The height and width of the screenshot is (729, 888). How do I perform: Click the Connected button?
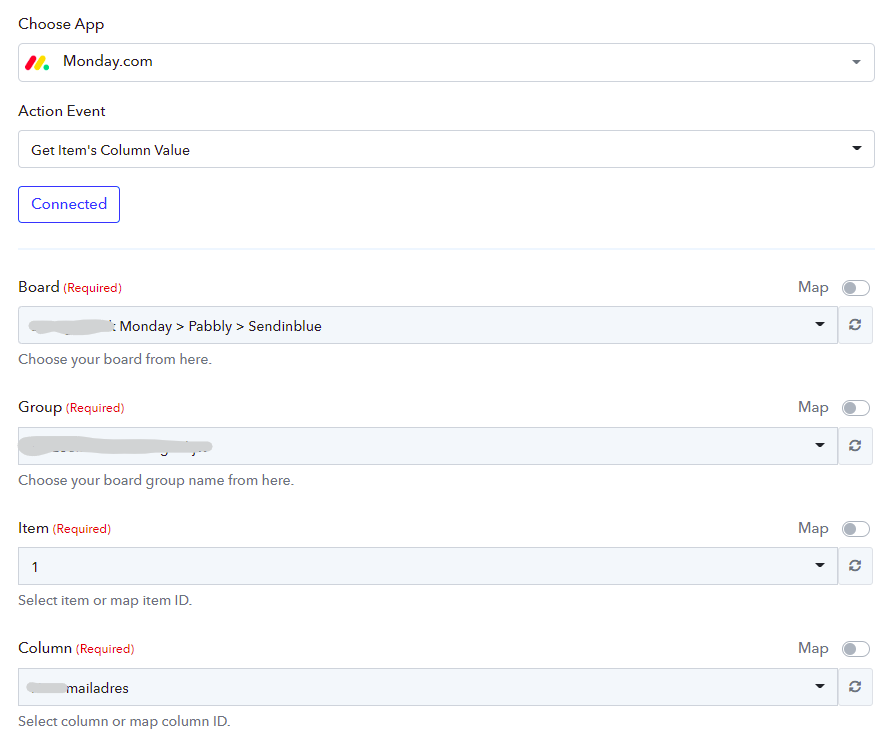pyautogui.click(x=69, y=204)
